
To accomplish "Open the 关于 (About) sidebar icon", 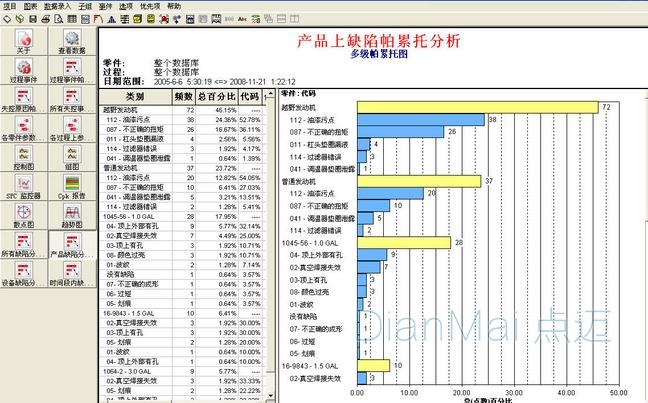I will point(24,41).
